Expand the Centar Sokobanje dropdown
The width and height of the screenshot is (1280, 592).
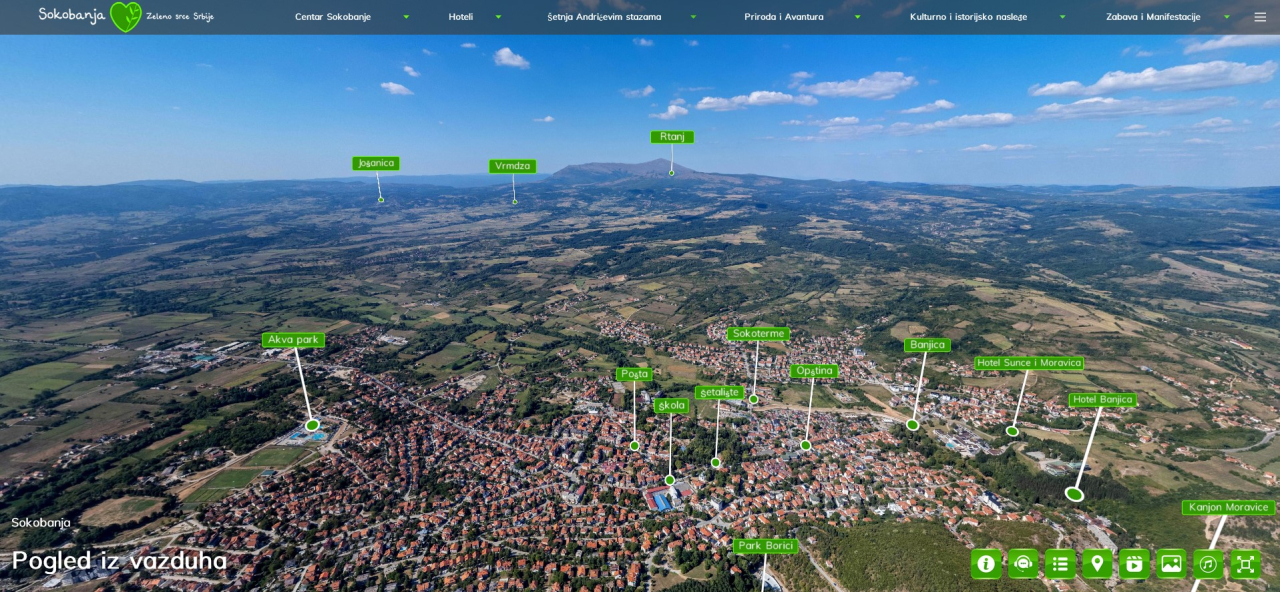pos(352,17)
